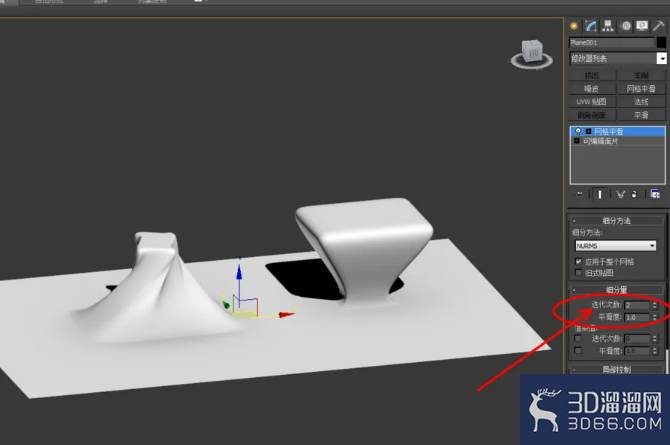Apply the 挤出 modifier button
Viewport: 670px width, 445px height.
coord(592,75)
